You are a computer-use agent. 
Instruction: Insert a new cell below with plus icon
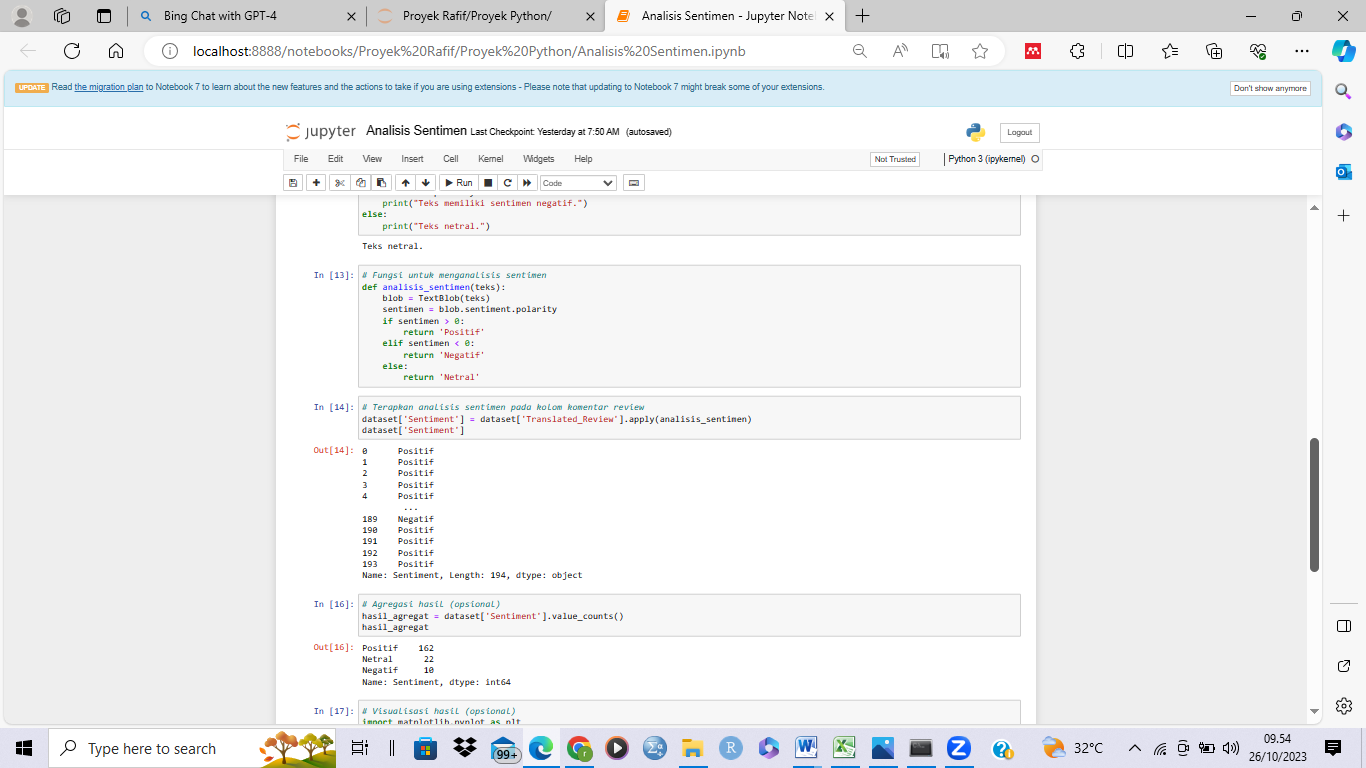point(316,183)
